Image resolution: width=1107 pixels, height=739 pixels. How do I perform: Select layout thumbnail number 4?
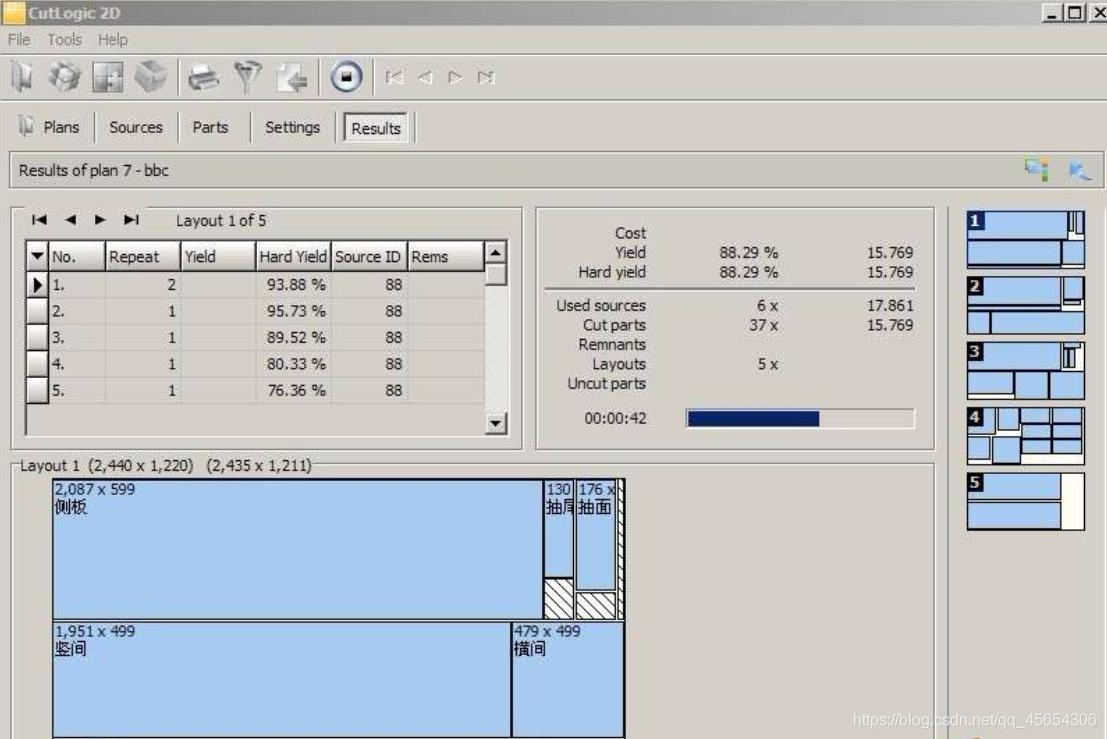tap(1025, 435)
